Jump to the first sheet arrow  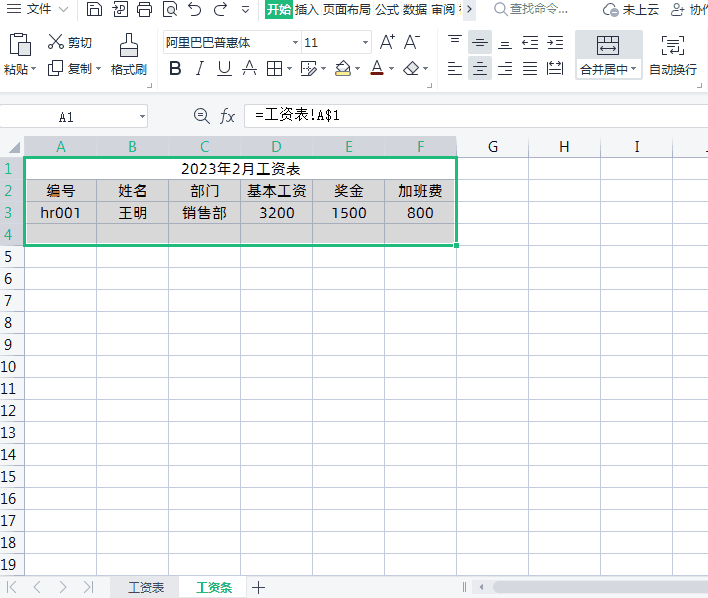pos(12,587)
